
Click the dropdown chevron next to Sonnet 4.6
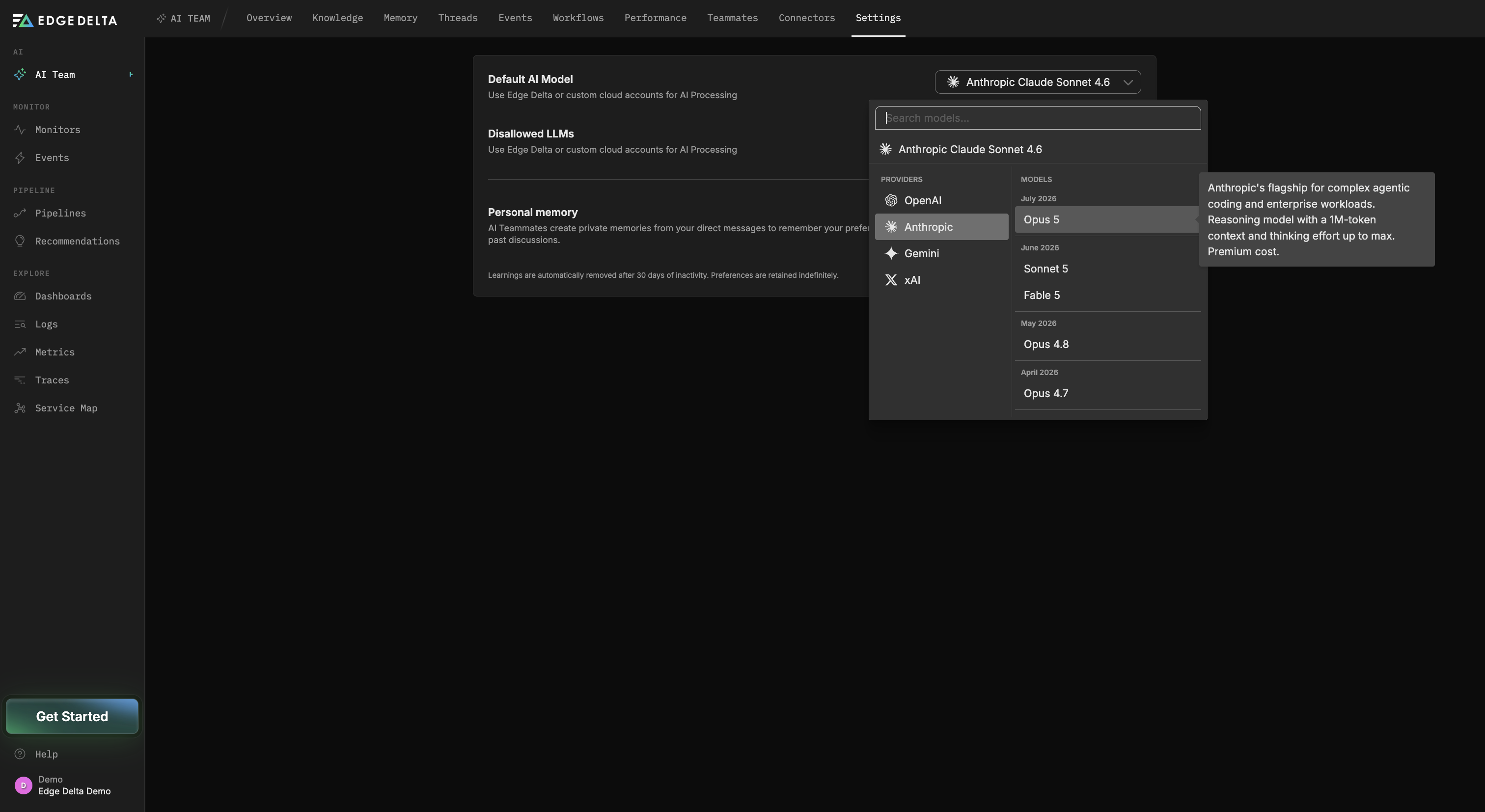1127,82
